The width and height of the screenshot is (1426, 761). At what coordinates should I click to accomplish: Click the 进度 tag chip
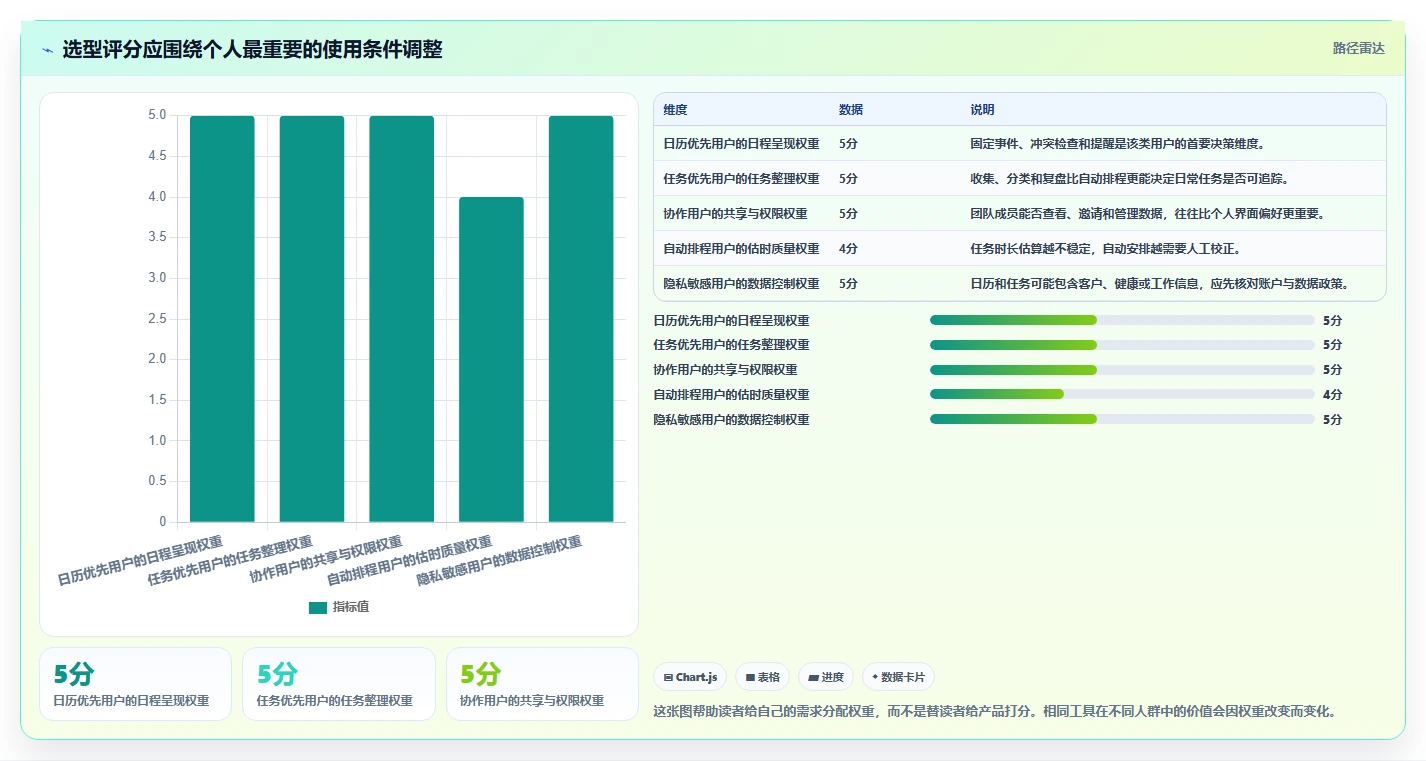click(826, 677)
